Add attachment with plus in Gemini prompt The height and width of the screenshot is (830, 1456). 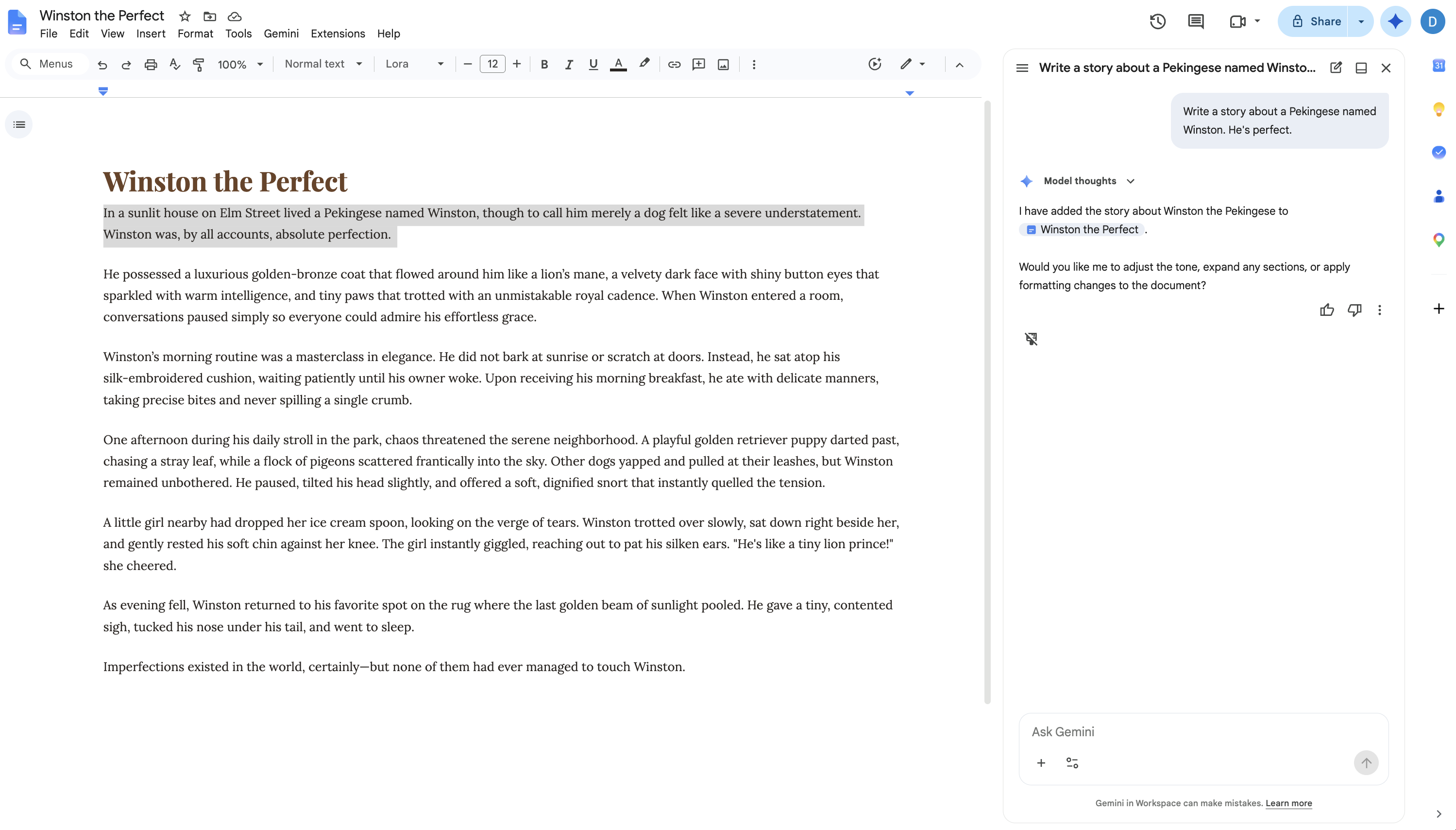(1041, 763)
